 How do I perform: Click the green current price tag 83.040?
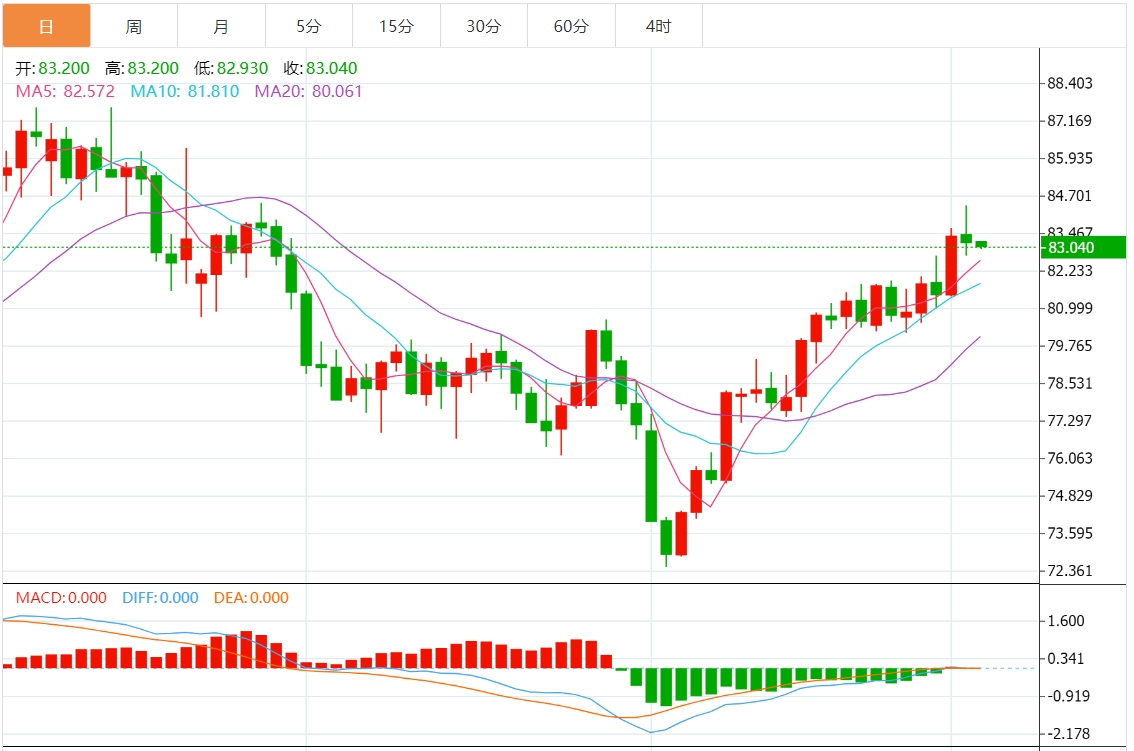tap(1083, 247)
